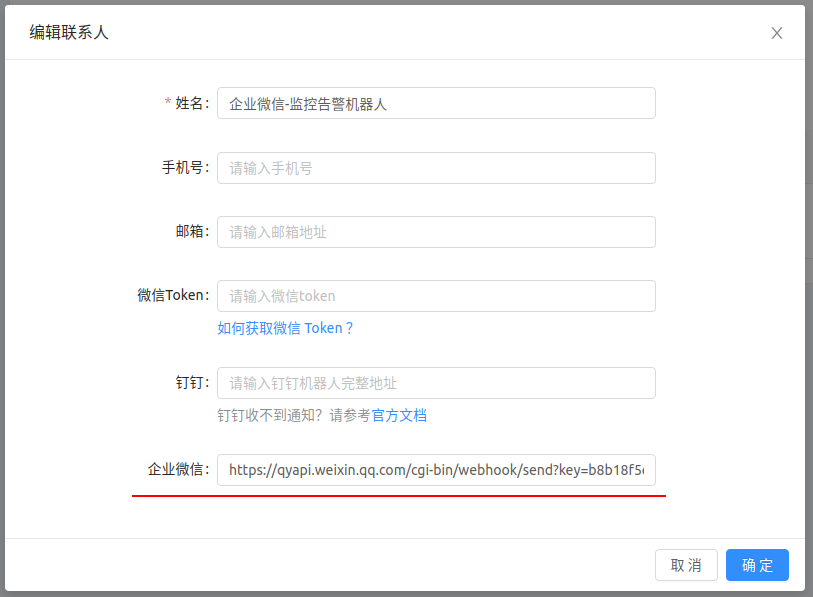Viewport: 813px width, 597px height.
Task: Close the 编辑联系人 dialog with X
Action: point(776,33)
